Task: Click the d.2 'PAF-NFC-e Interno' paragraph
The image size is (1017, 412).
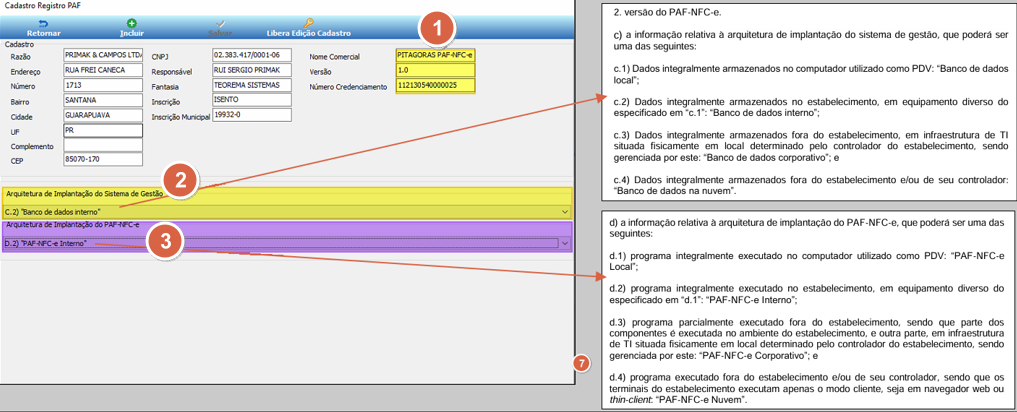Action: [x=808, y=293]
